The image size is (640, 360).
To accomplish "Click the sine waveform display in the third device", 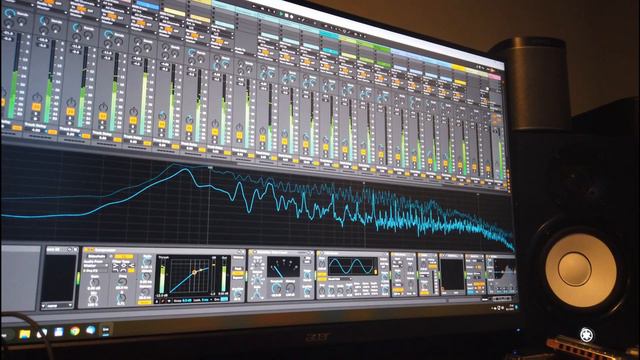I will pyautogui.click(x=353, y=266).
